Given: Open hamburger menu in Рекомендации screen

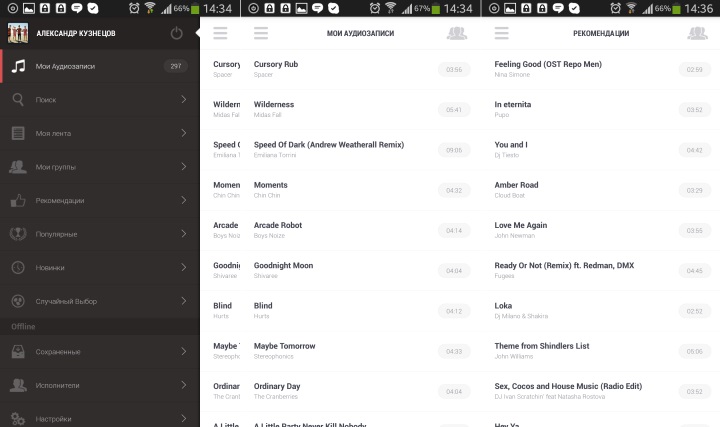Looking at the screenshot, I should coord(501,33).
